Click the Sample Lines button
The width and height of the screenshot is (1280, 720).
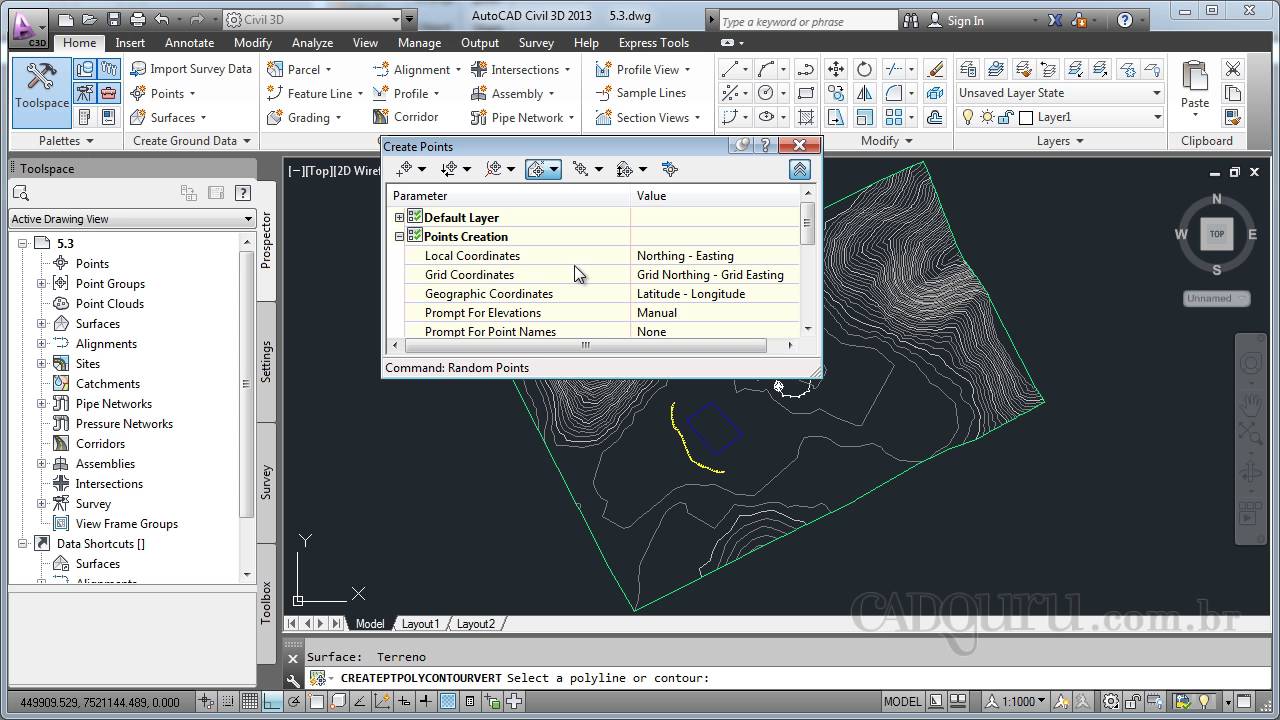point(640,93)
